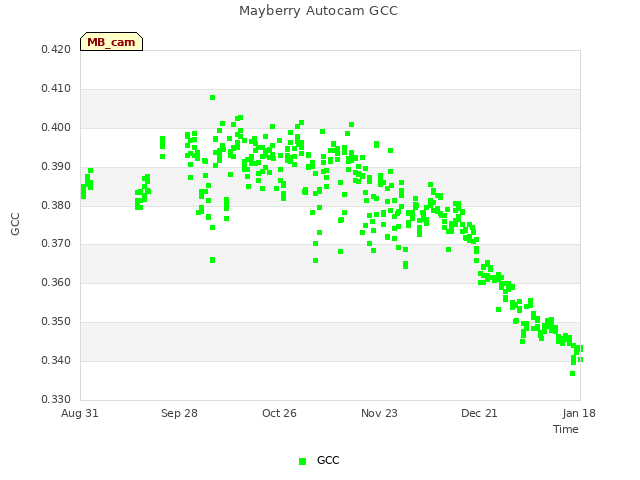Click the 0.370 y-axis tick label

pos(56,244)
